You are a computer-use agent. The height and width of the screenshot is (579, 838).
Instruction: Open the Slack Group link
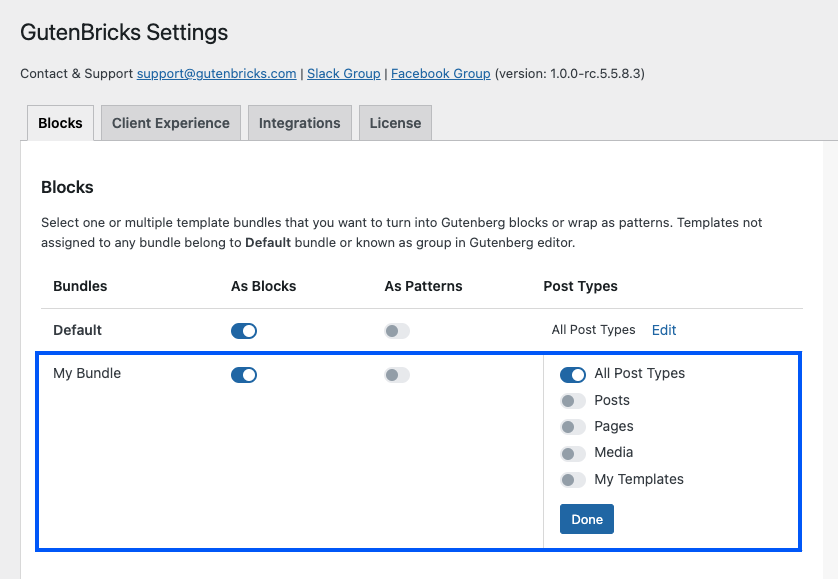point(343,74)
